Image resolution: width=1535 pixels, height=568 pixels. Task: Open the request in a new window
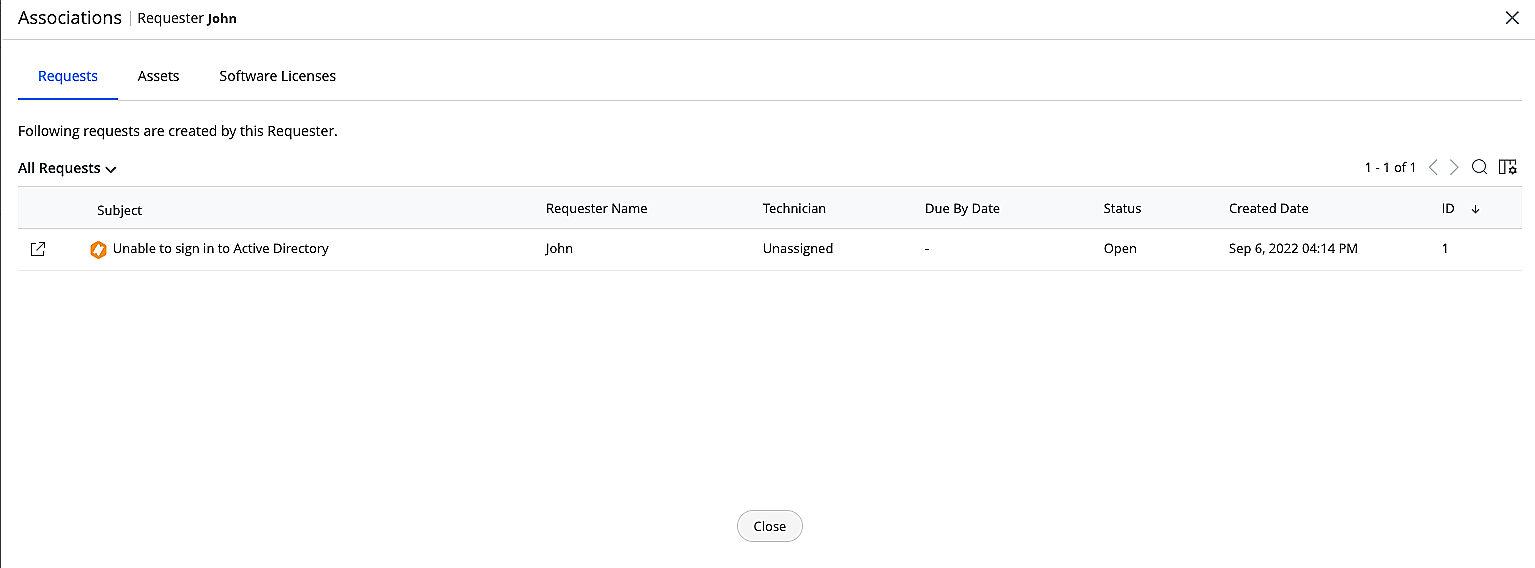click(x=37, y=249)
